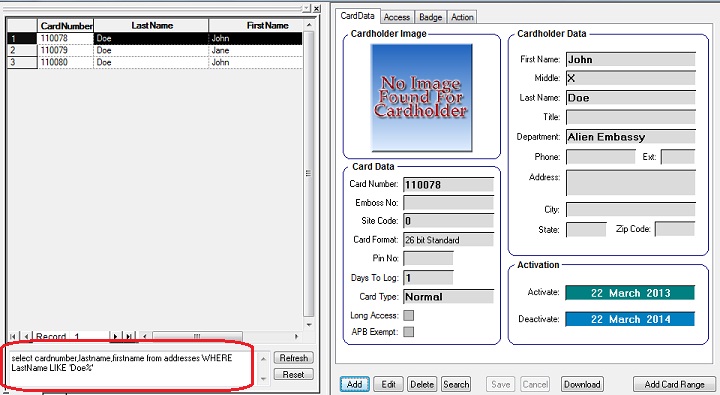Viewport: 720px width, 395px height.
Task: Click the Days To Log field
Action: tap(428, 278)
